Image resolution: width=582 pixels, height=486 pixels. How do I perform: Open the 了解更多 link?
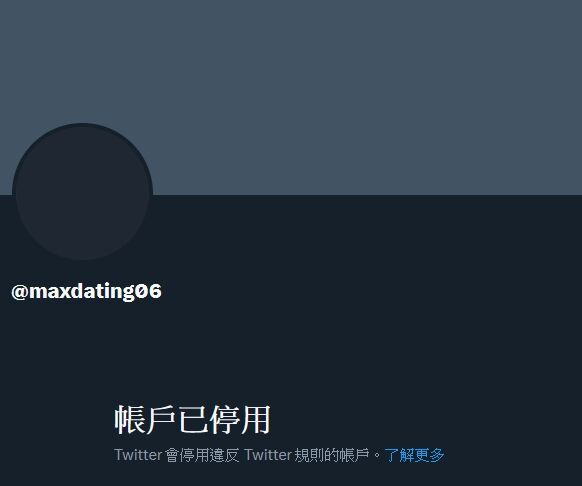tap(414, 455)
